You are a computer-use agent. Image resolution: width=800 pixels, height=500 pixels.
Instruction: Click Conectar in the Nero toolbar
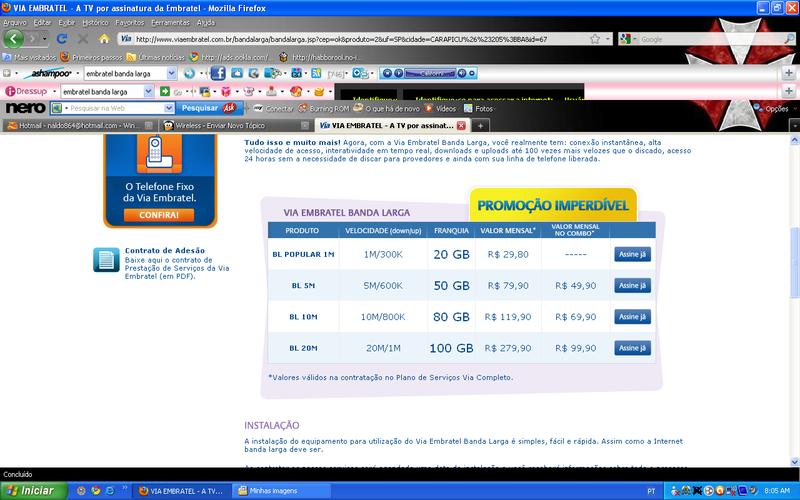pos(273,108)
